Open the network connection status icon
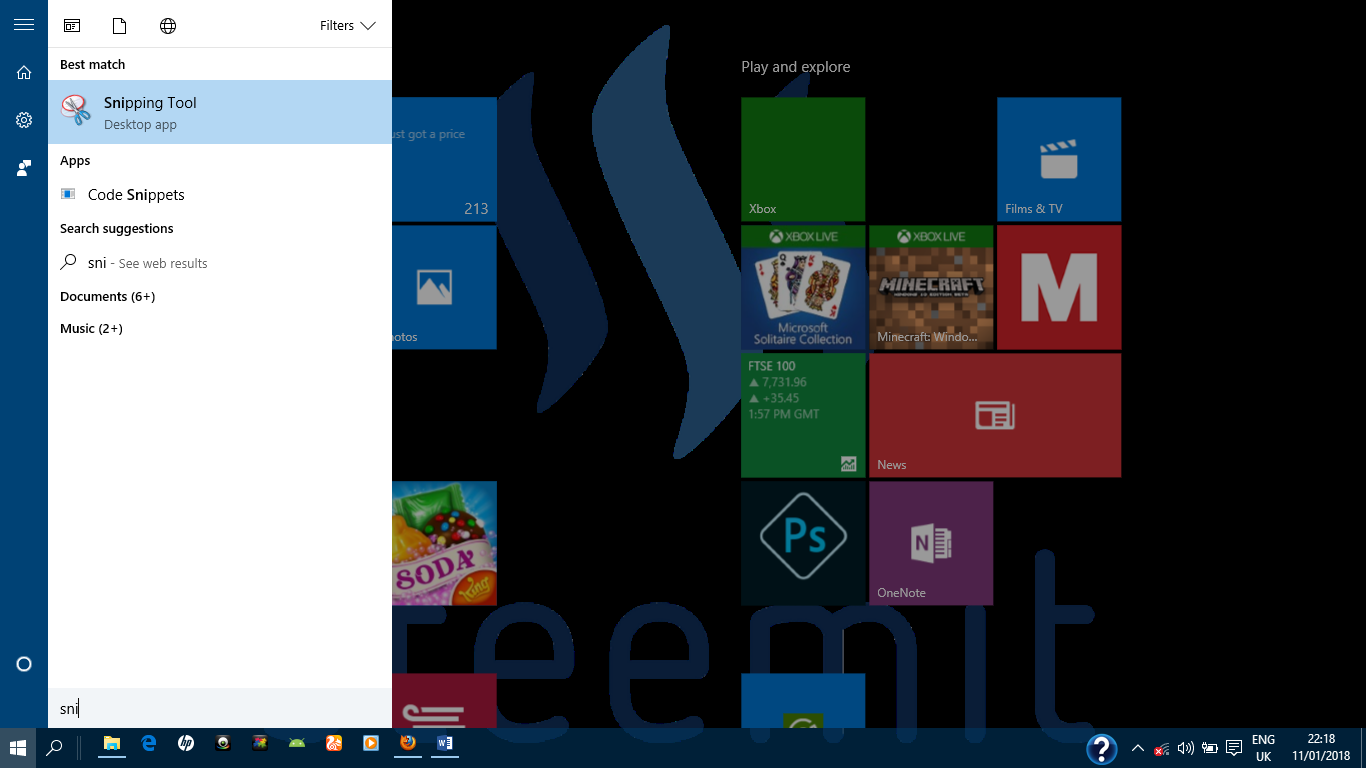1366x768 pixels. click(x=1161, y=748)
